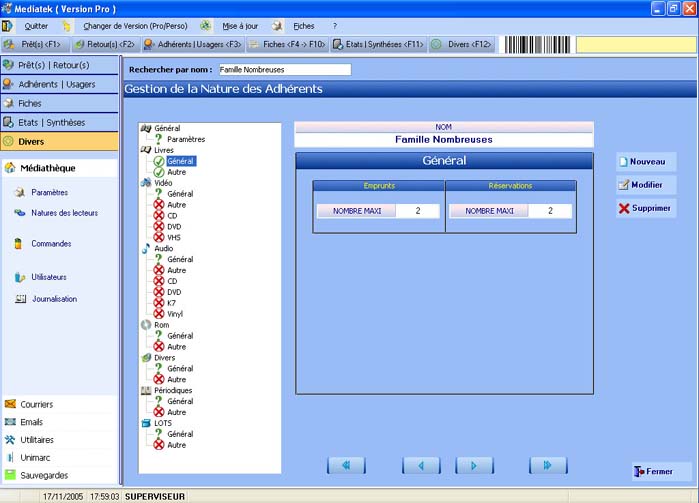Click the Modifier button

click(x=646, y=185)
